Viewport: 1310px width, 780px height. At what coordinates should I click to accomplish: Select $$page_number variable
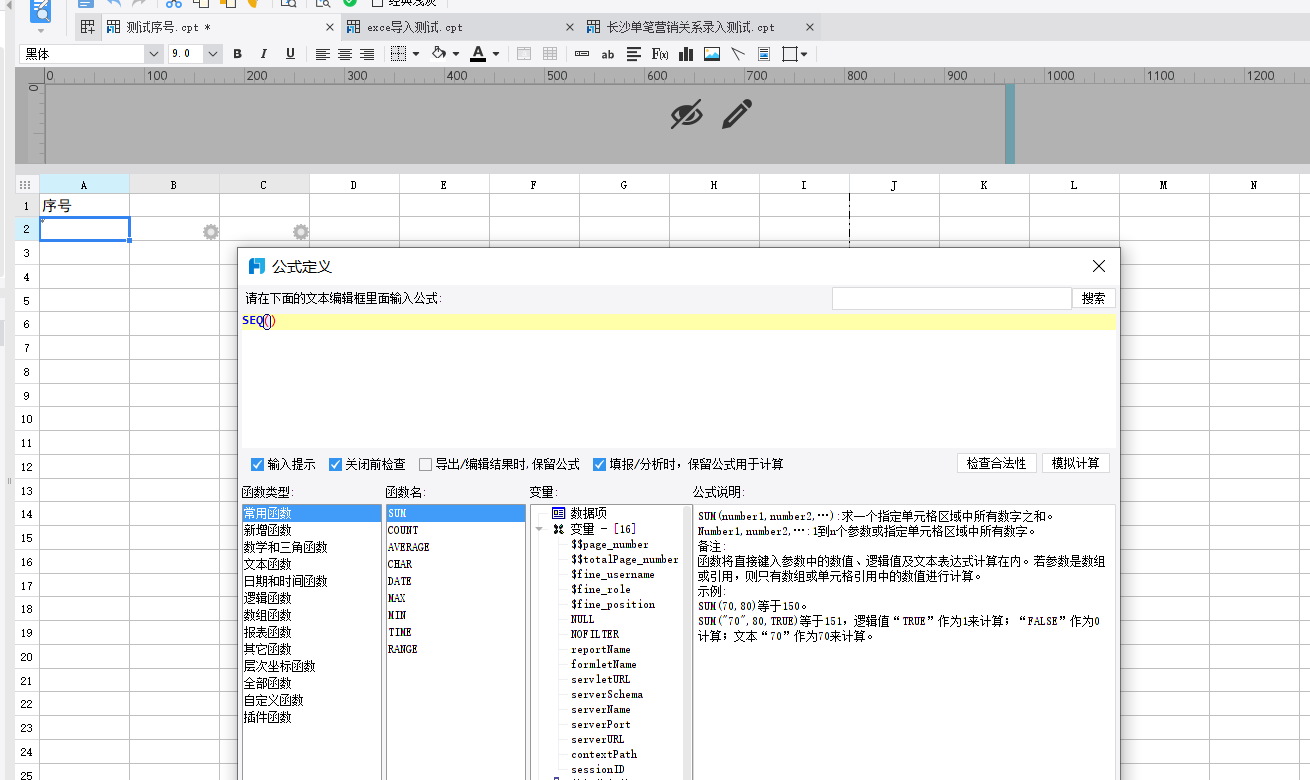coord(609,544)
